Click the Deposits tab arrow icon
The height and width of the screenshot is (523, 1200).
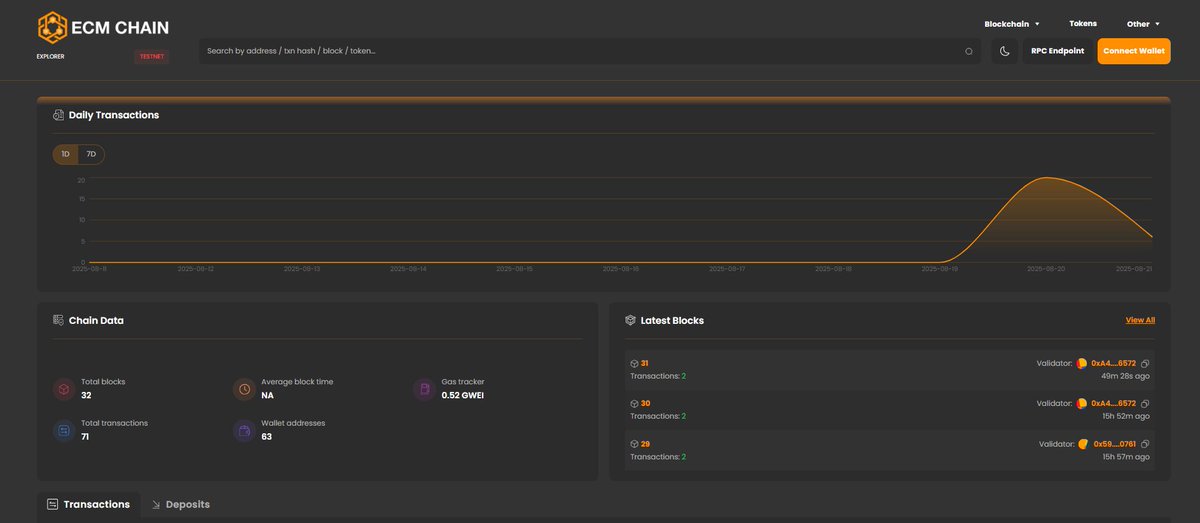[156, 505]
